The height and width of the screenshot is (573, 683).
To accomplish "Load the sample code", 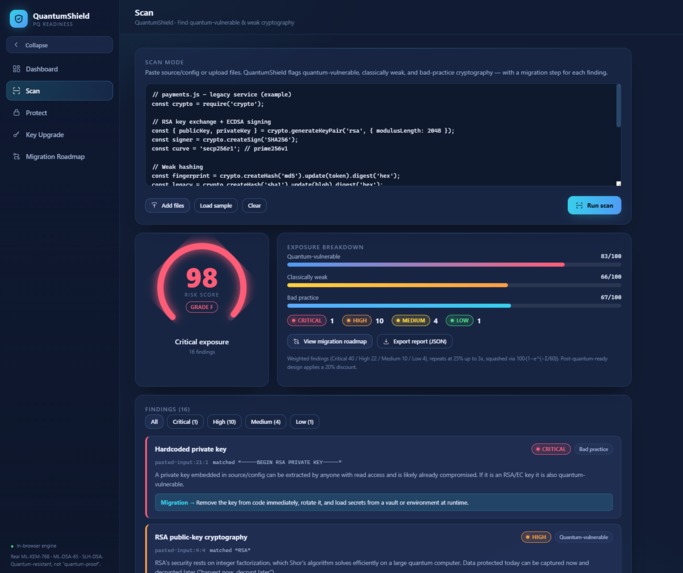I will pos(216,205).
